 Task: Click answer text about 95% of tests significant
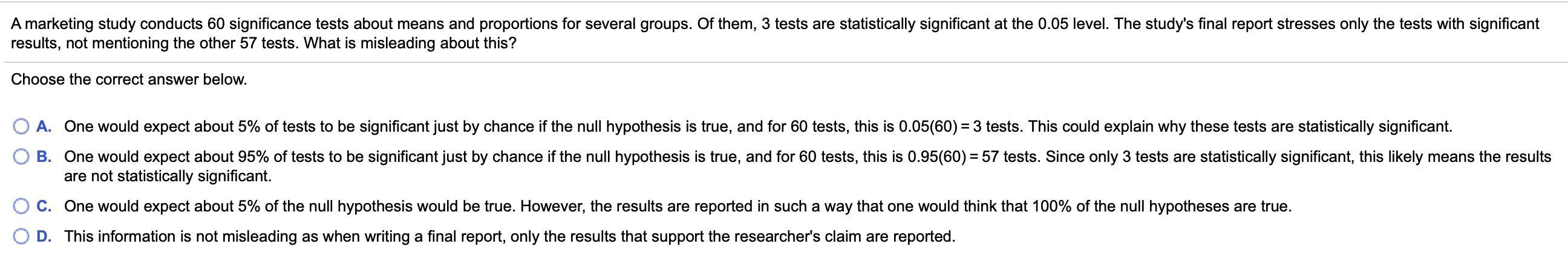tap(808, 157)
